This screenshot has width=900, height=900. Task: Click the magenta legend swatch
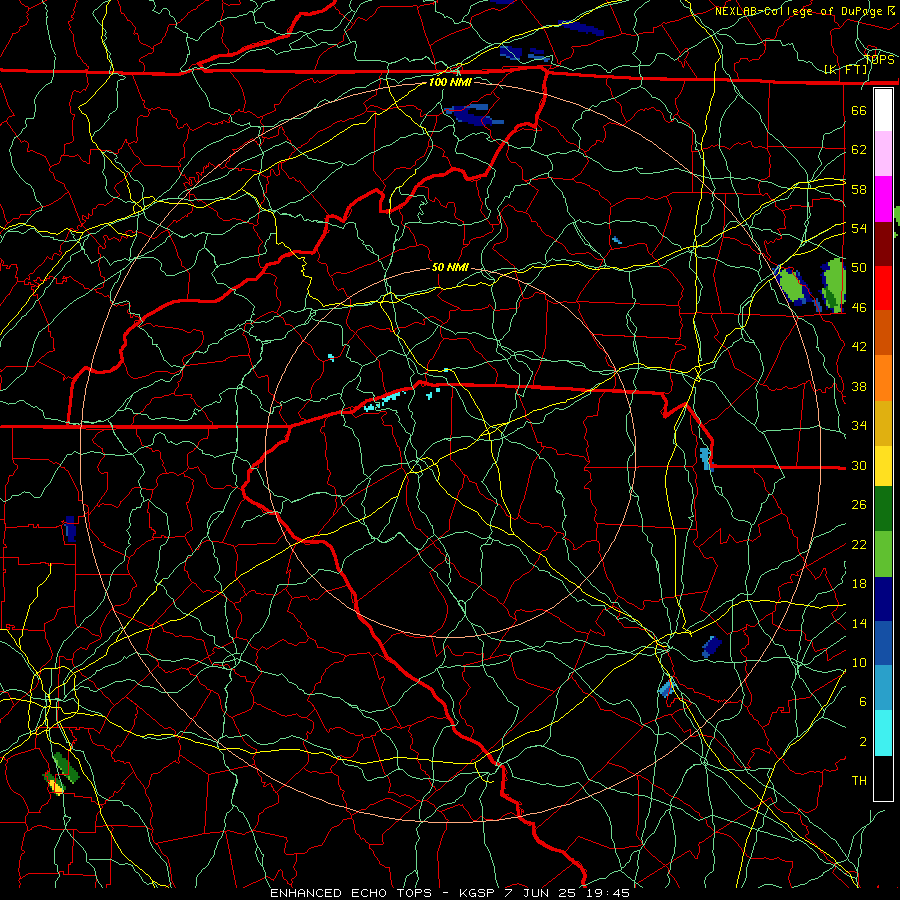pyautogui.click(x=883, y=199)
